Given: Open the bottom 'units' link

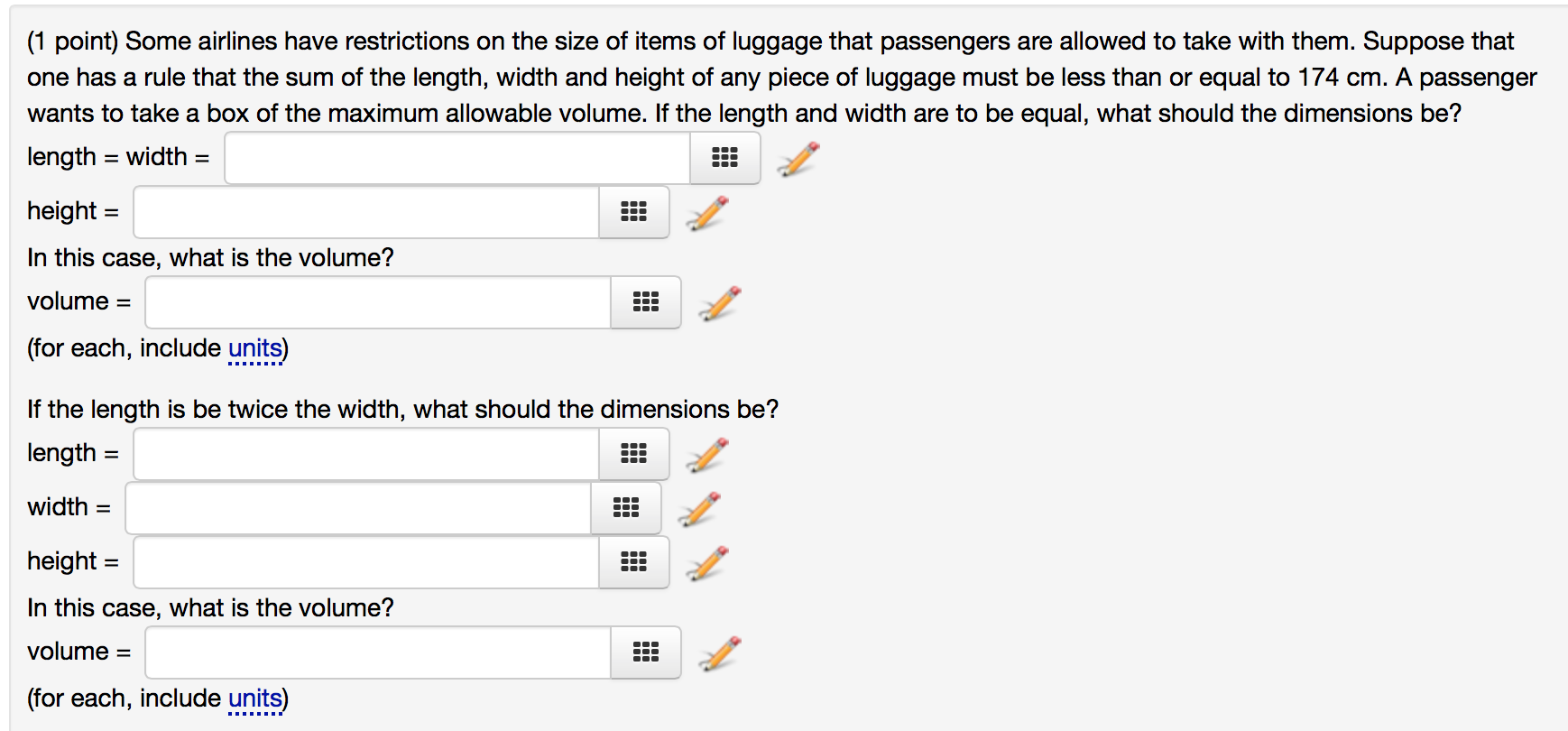Looking at the screenshot, I should tap(255, 699).
